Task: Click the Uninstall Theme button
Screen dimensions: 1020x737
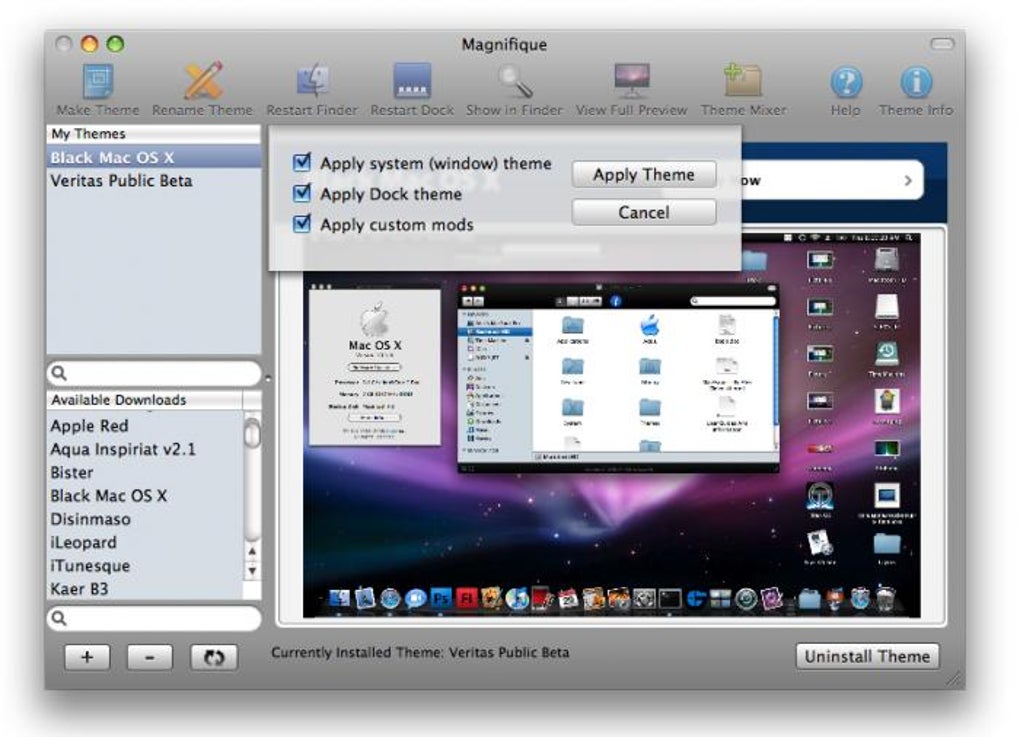Action: [867, 656]
